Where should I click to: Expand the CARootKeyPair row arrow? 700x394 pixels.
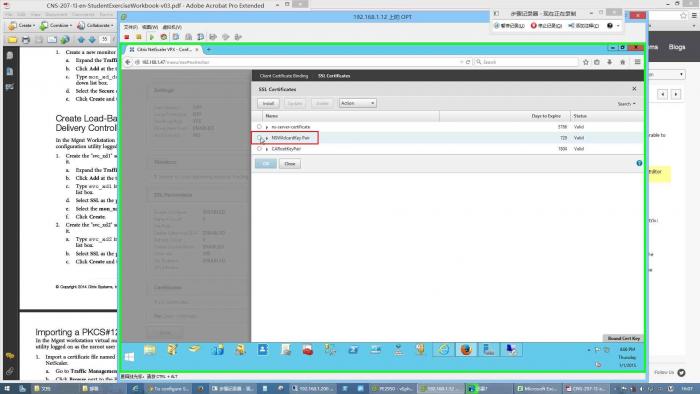267,149
